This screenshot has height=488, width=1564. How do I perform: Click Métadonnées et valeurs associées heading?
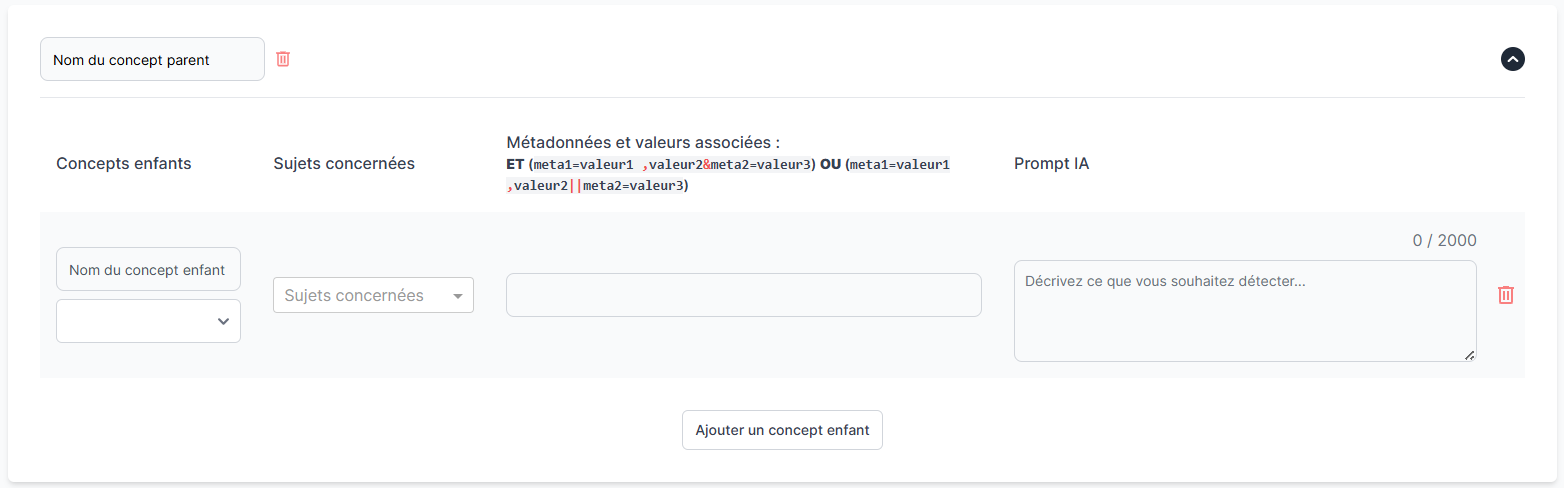coord(643,142)
